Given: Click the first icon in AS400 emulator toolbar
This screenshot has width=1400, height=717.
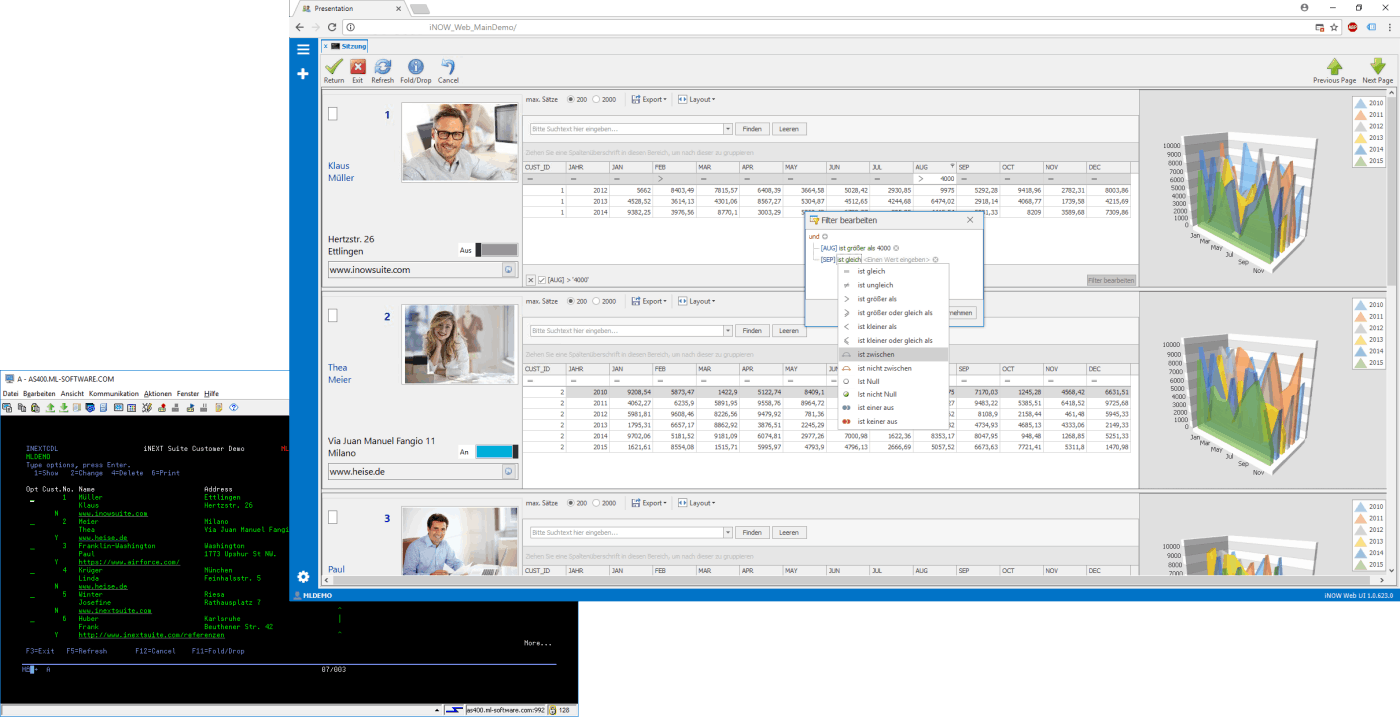Looking at the screenshot, I should coord(7,408).
